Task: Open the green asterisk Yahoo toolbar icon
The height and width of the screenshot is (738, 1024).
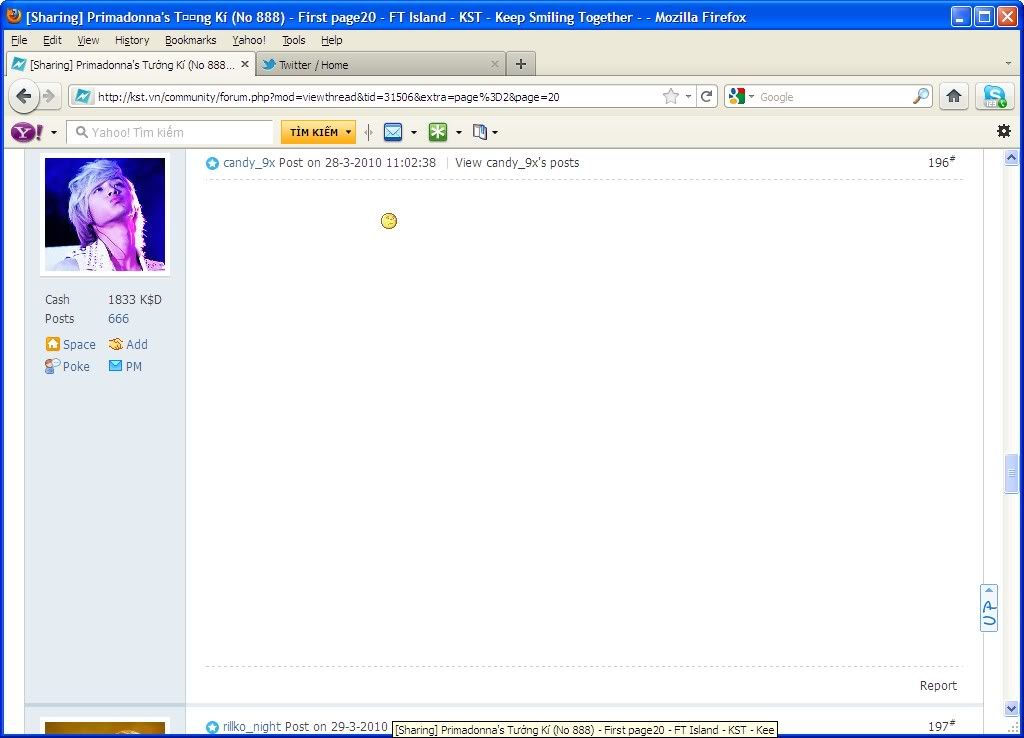Action: coord(438,132)
